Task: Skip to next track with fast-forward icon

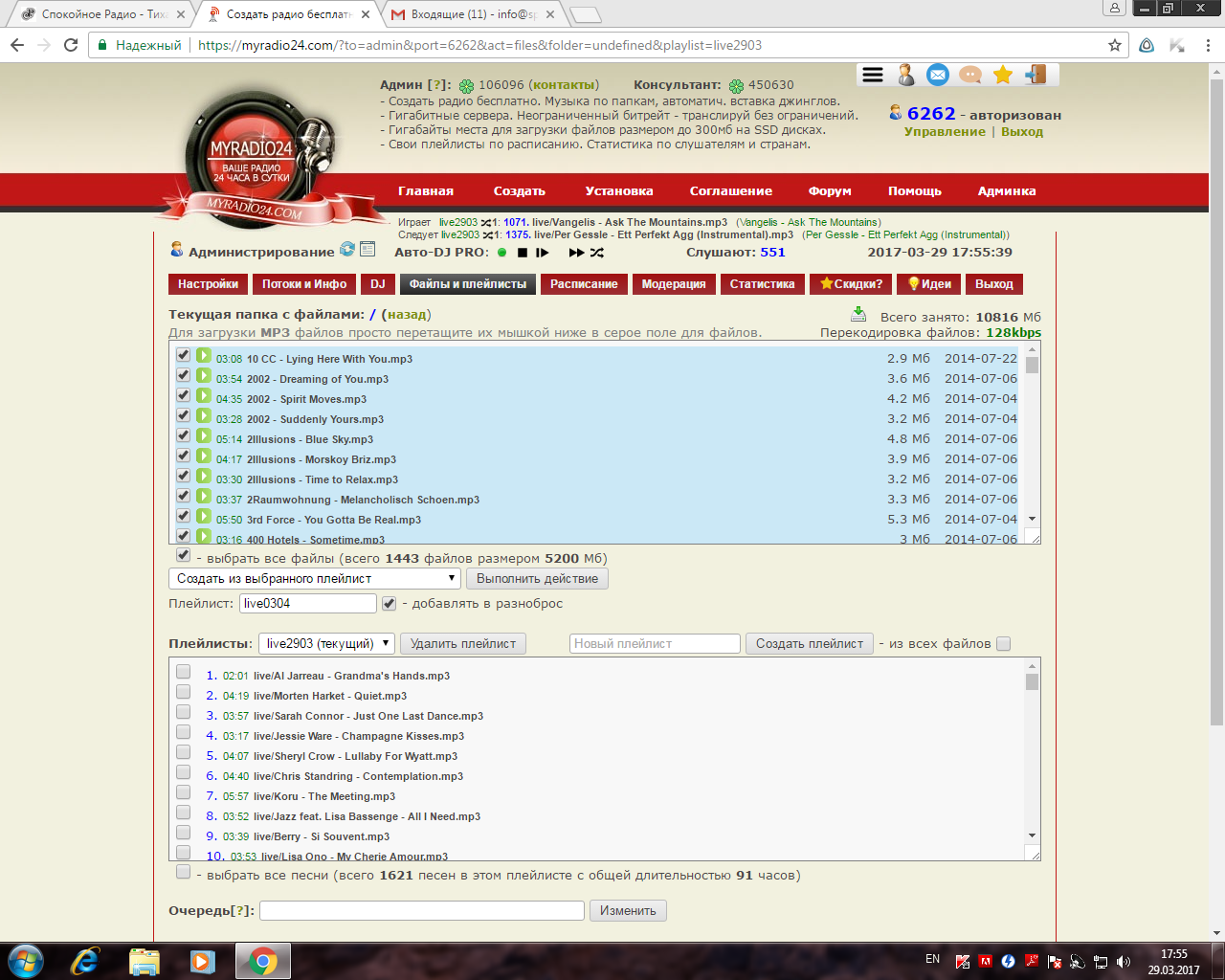Action: pos(576,253)
